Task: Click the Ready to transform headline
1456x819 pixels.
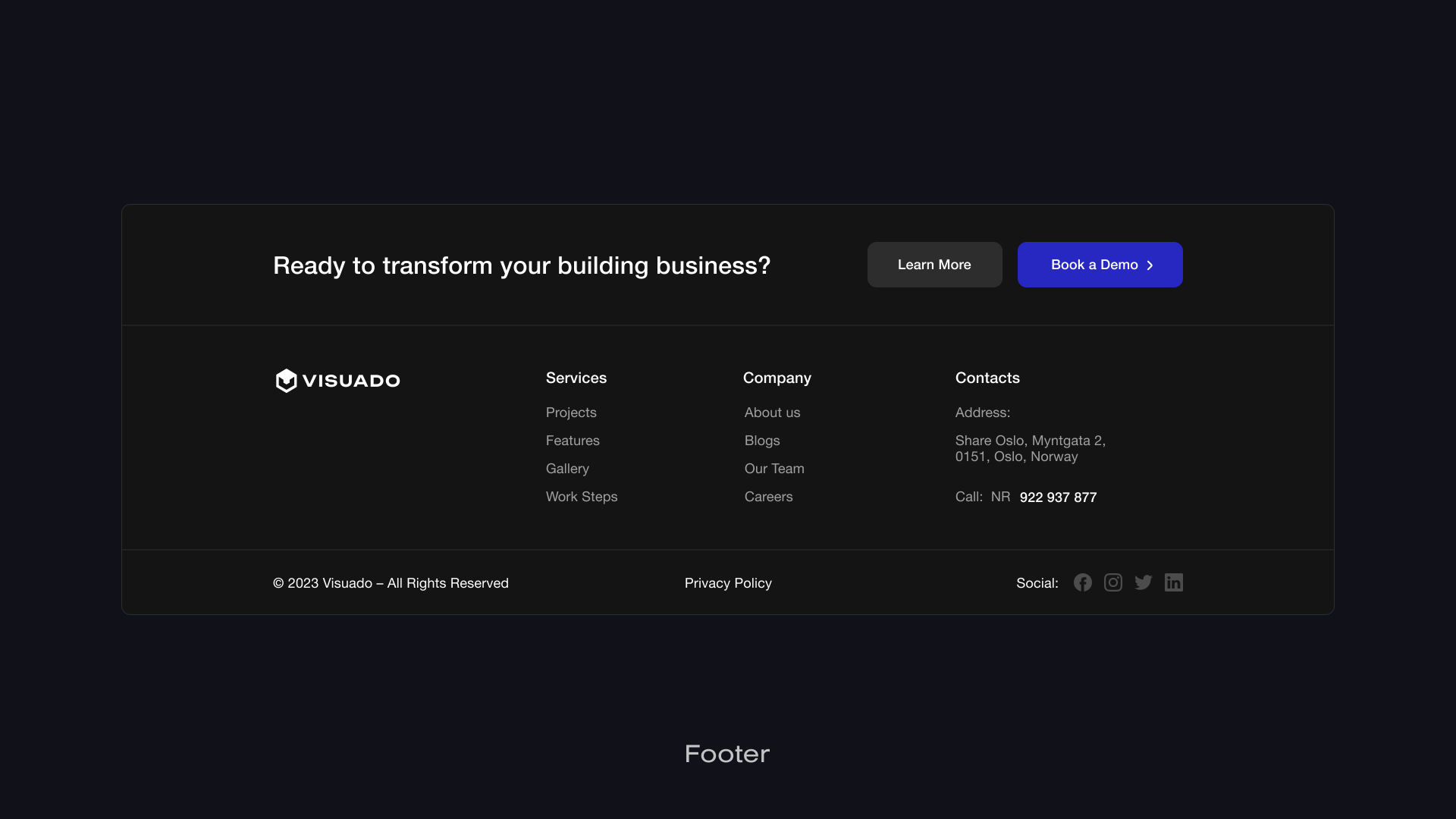Action: (522, 265)
